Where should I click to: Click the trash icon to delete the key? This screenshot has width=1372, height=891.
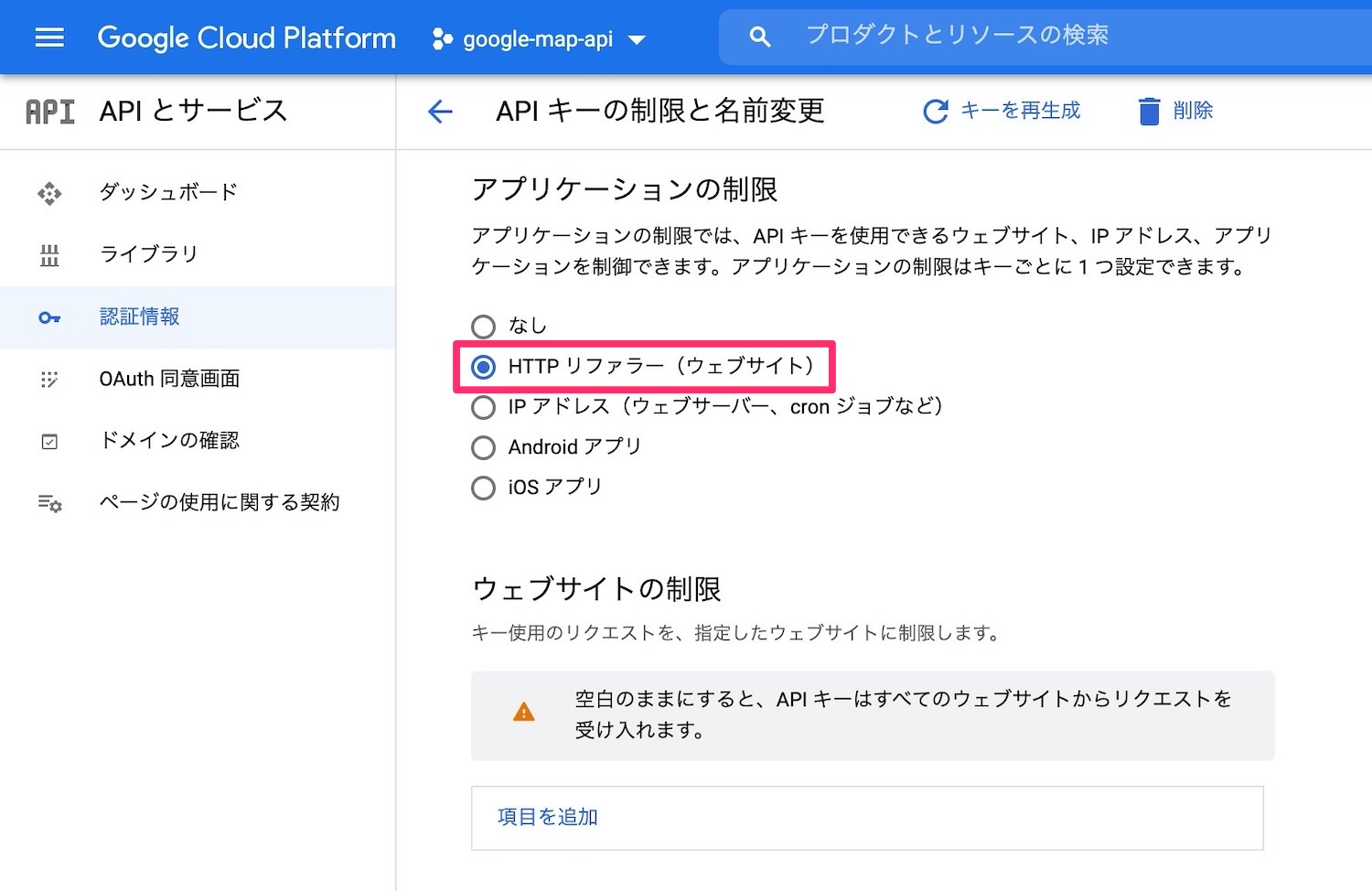point(1147,111)
